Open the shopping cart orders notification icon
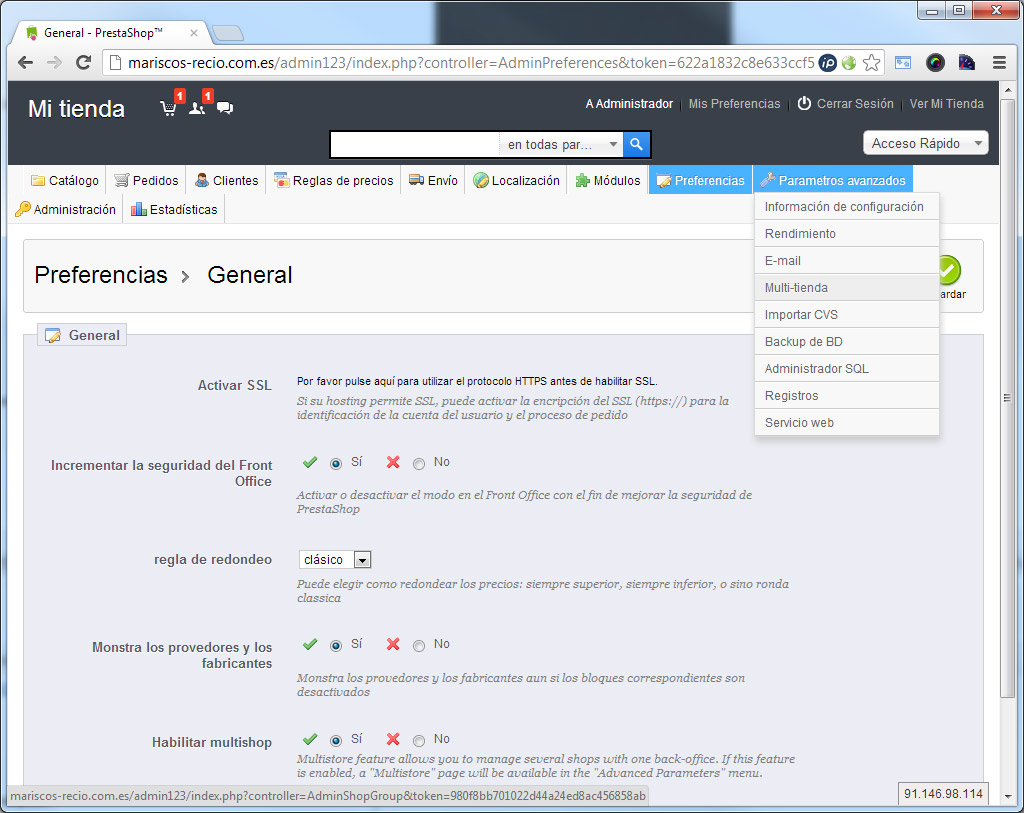The image size is (1024, 813). tap(168, 108)
